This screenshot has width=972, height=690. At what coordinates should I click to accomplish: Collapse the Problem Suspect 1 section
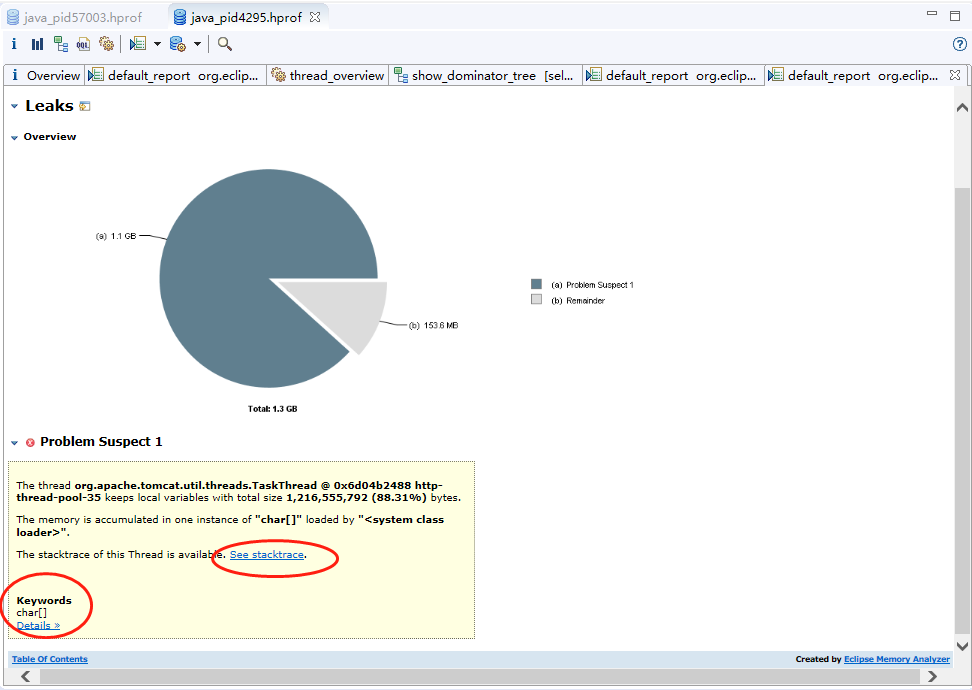pyautogui.click(x=14, y=443)
